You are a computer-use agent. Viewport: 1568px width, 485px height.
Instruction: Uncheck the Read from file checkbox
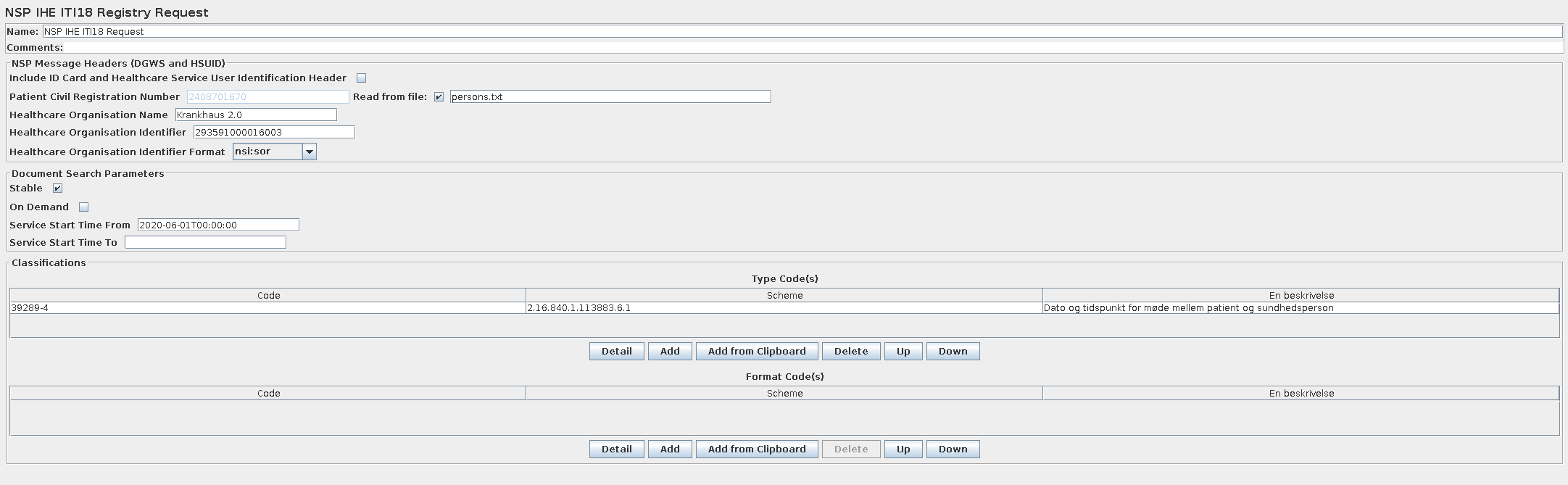tap(439, 97)
